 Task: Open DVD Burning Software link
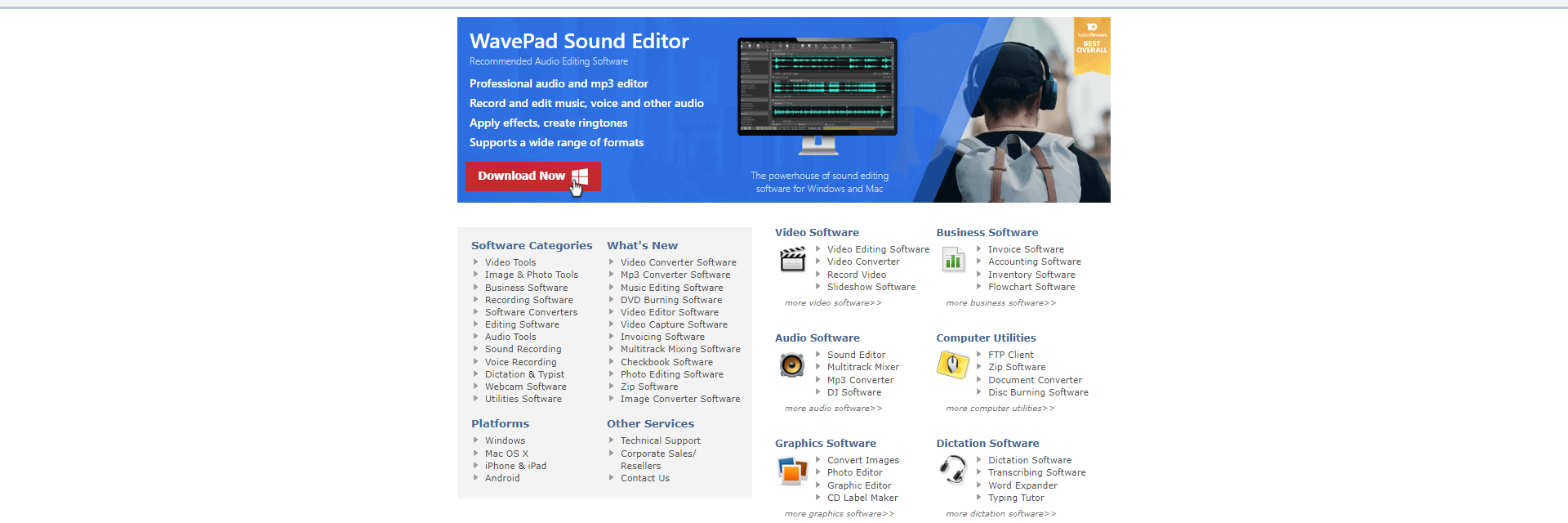[x=671, y=300]
